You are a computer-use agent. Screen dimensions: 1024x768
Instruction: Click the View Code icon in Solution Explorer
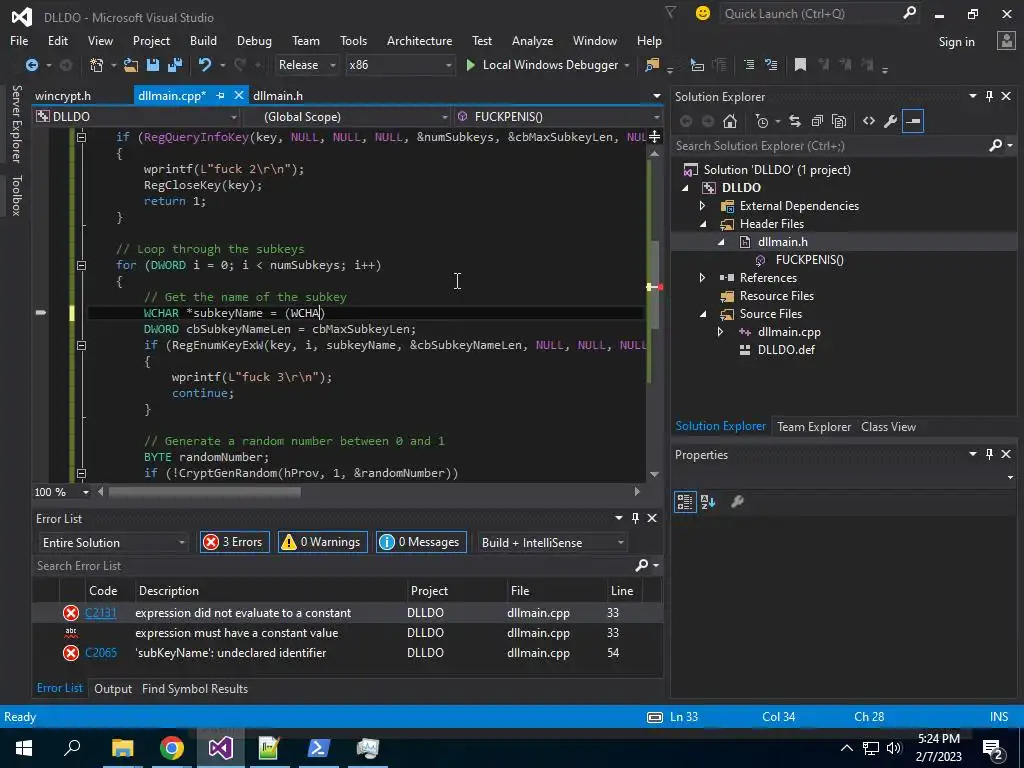coord(869,121)
